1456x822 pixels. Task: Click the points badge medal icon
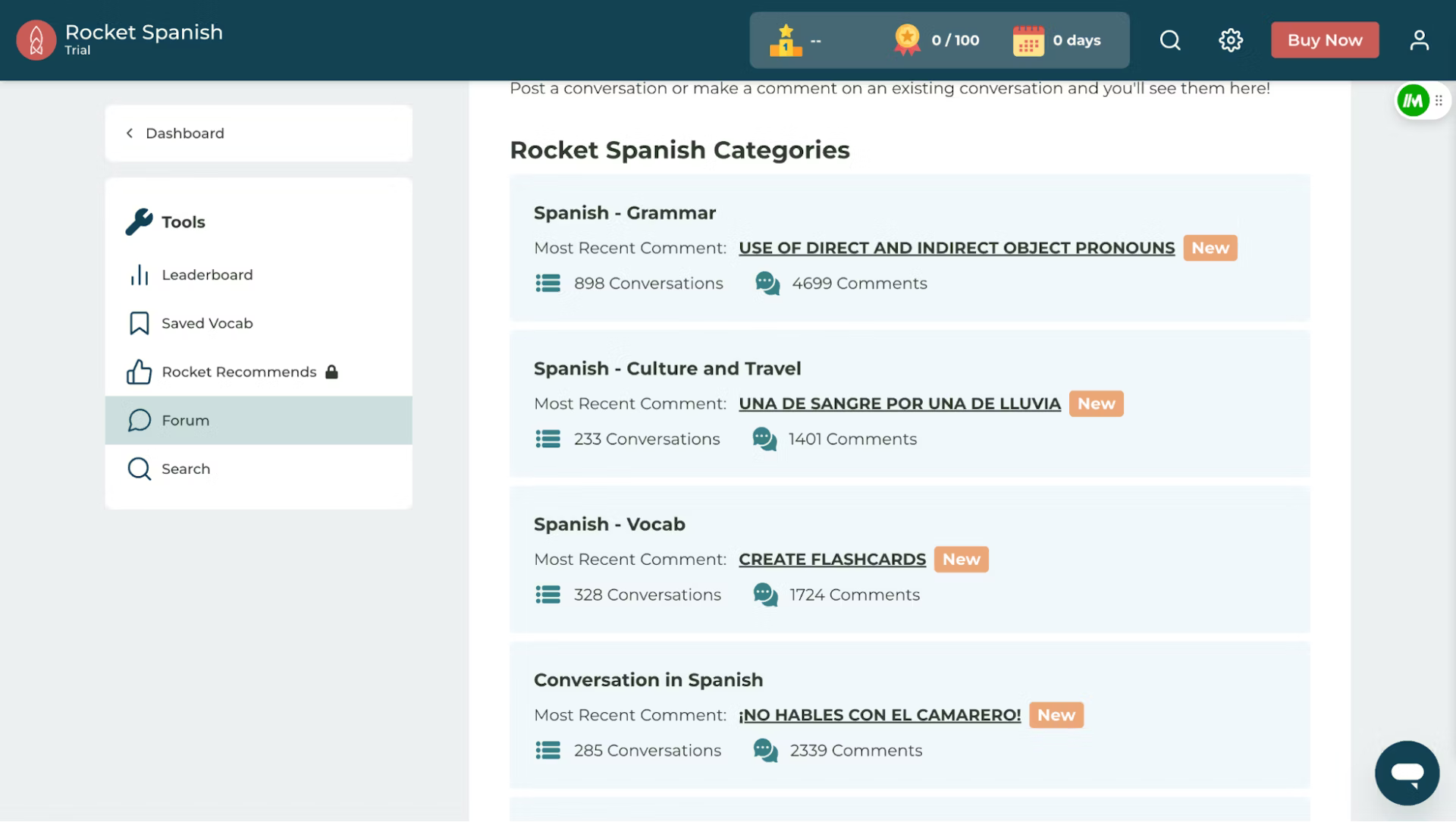click(x=907, y=40)
